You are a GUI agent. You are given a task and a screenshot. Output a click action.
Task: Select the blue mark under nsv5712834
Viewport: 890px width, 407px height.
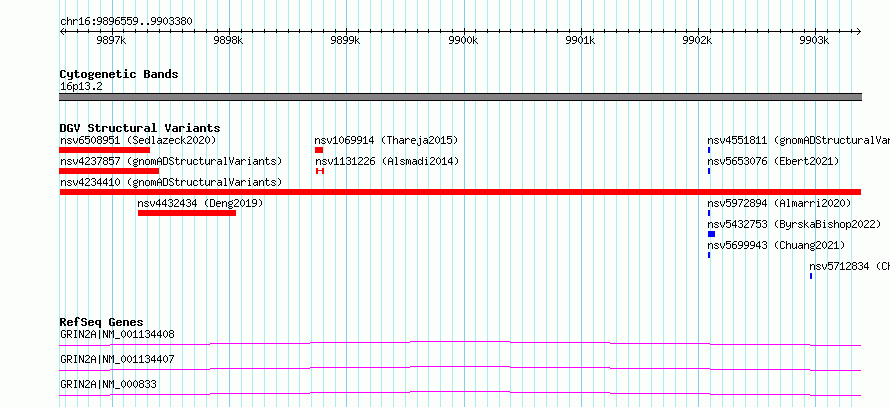click(x=811, y=276)
